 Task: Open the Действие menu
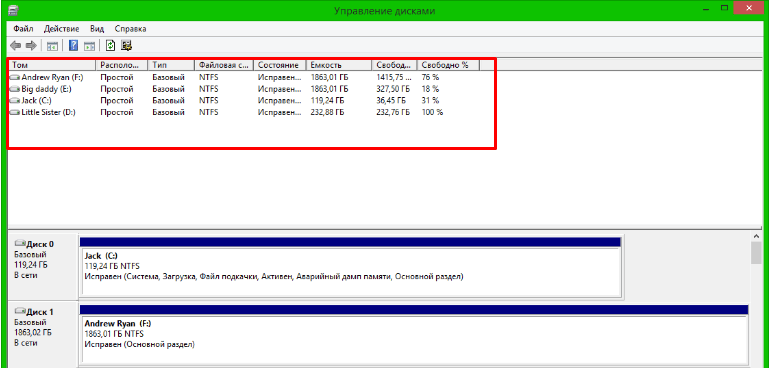[61, 29]
